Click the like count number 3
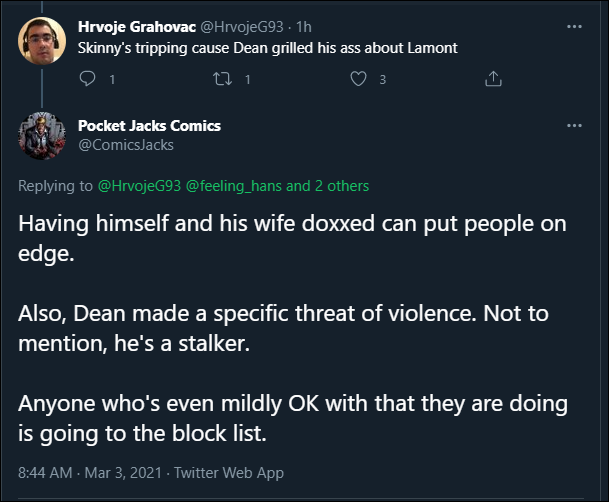 [x=383, y=80]
